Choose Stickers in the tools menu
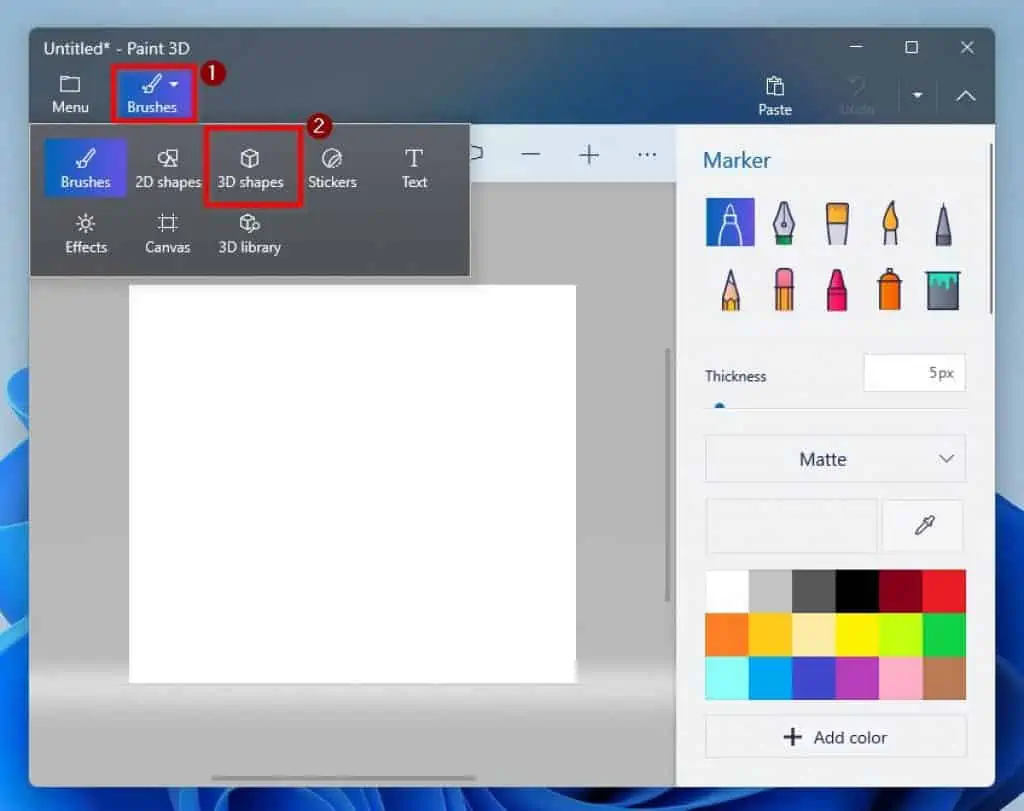This screenshot has width=1024, height=811. (332, 168)
